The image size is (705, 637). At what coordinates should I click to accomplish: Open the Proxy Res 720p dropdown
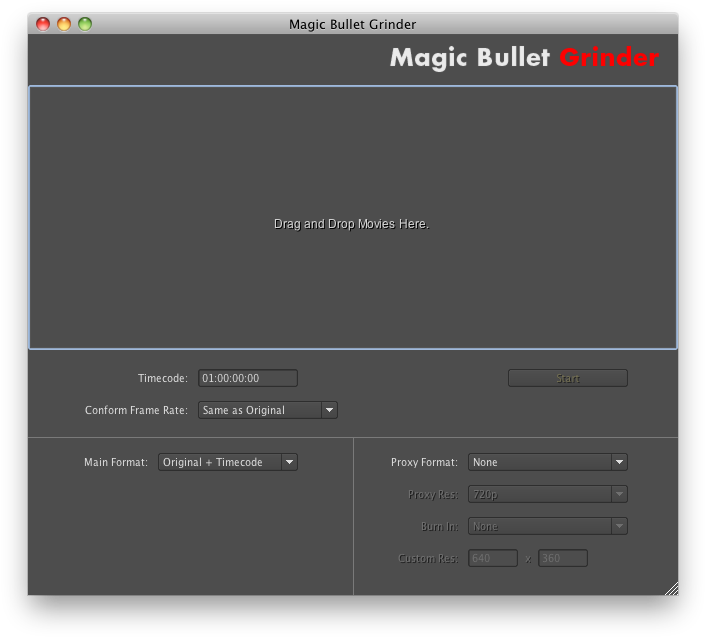[548, 494]
